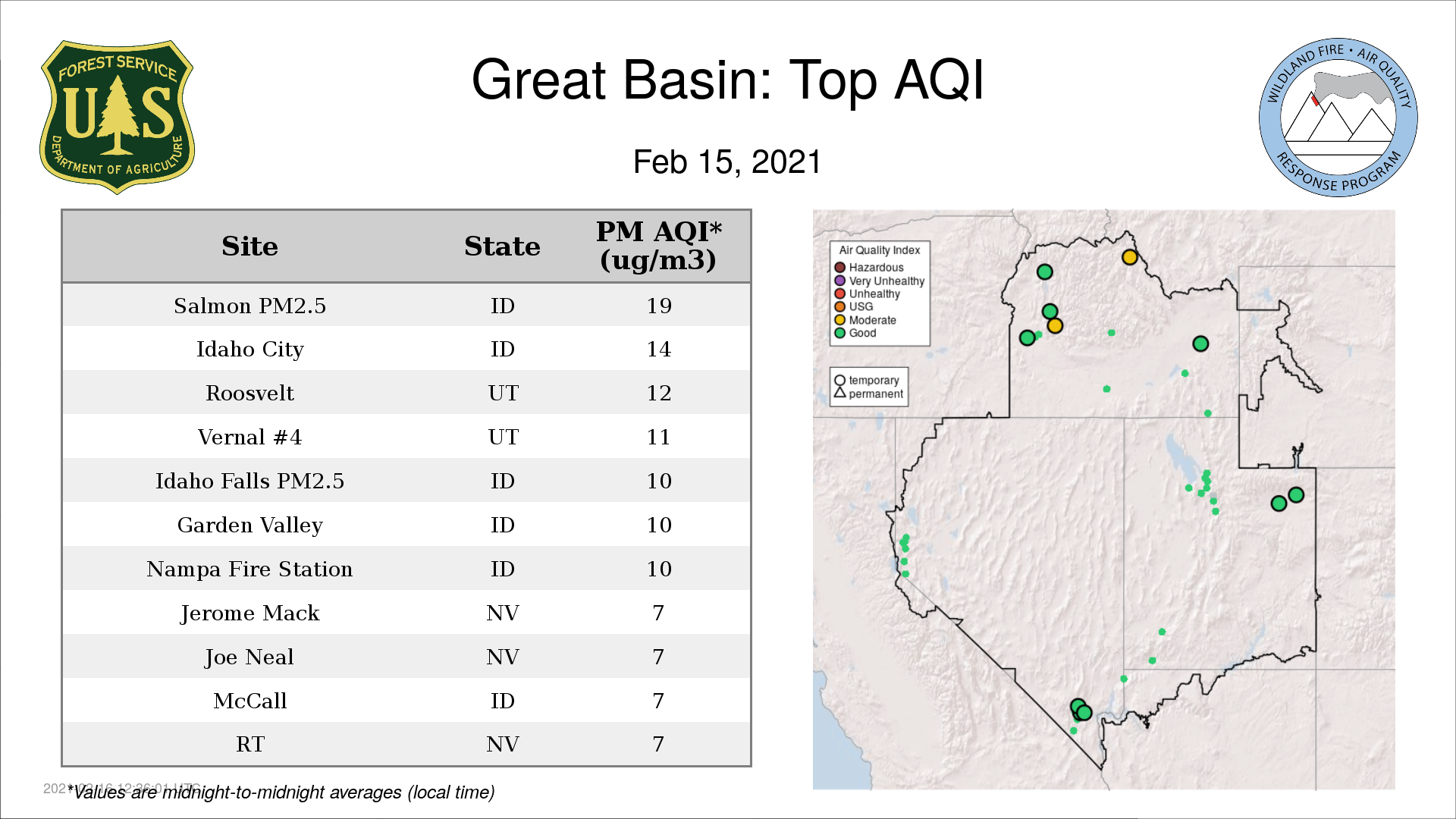
Task: Click the Great Basin: Top AQI title
Action: tap(727, 80)
